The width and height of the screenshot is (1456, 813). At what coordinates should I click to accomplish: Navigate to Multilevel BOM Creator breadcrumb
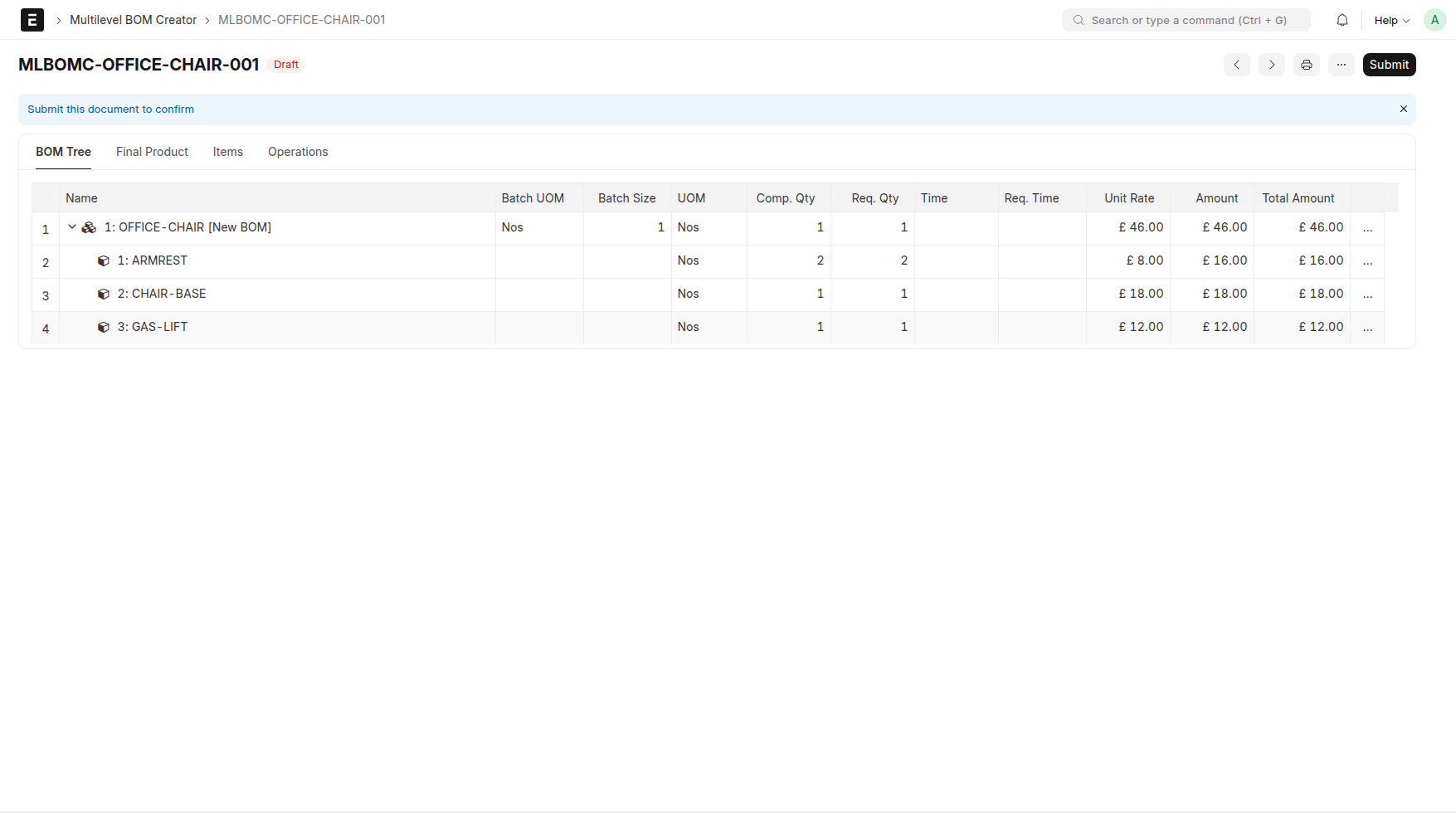(x=133, y=20)
